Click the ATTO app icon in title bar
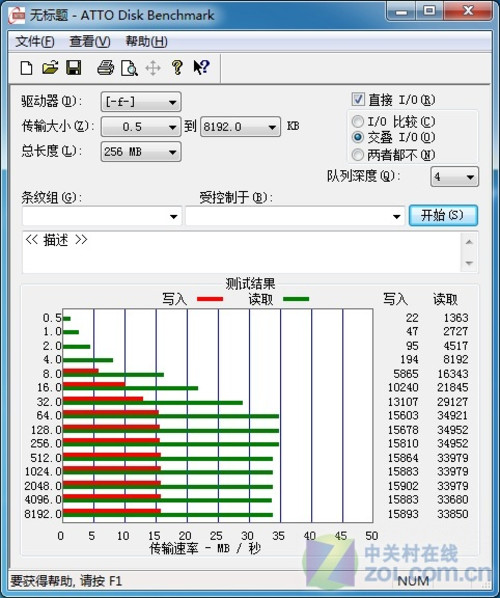 point(16,15)
